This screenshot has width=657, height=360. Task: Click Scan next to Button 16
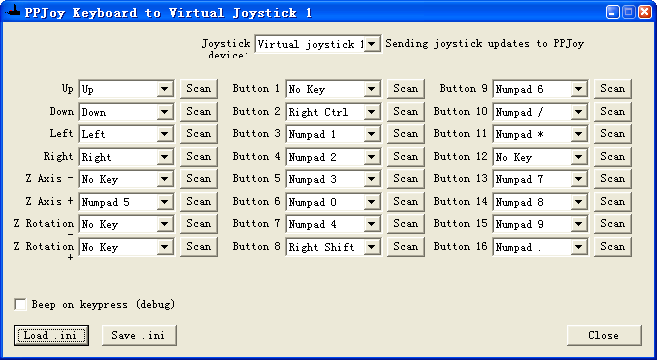(613, 247)
